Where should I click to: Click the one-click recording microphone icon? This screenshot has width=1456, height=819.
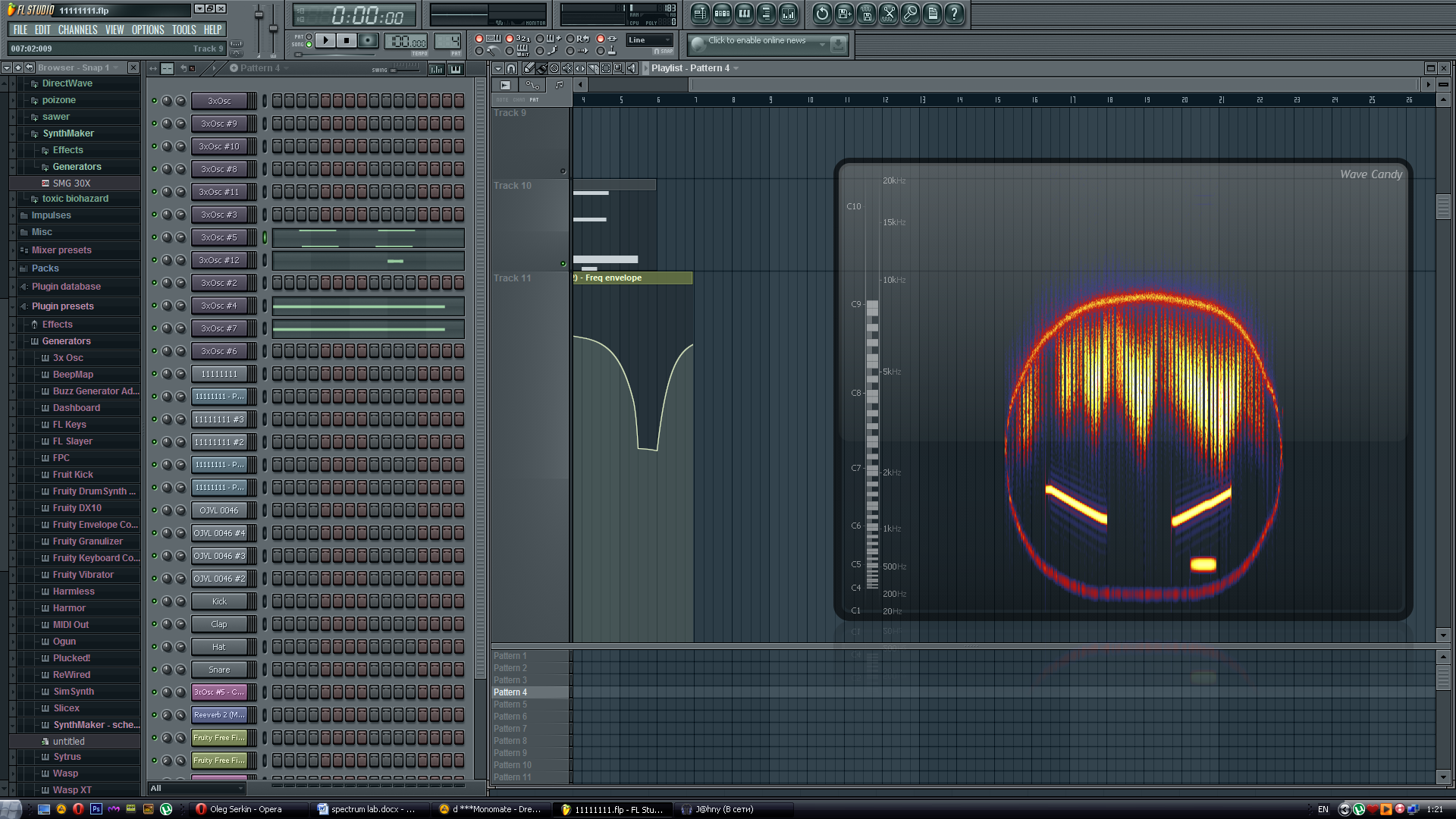click(911, 14)
